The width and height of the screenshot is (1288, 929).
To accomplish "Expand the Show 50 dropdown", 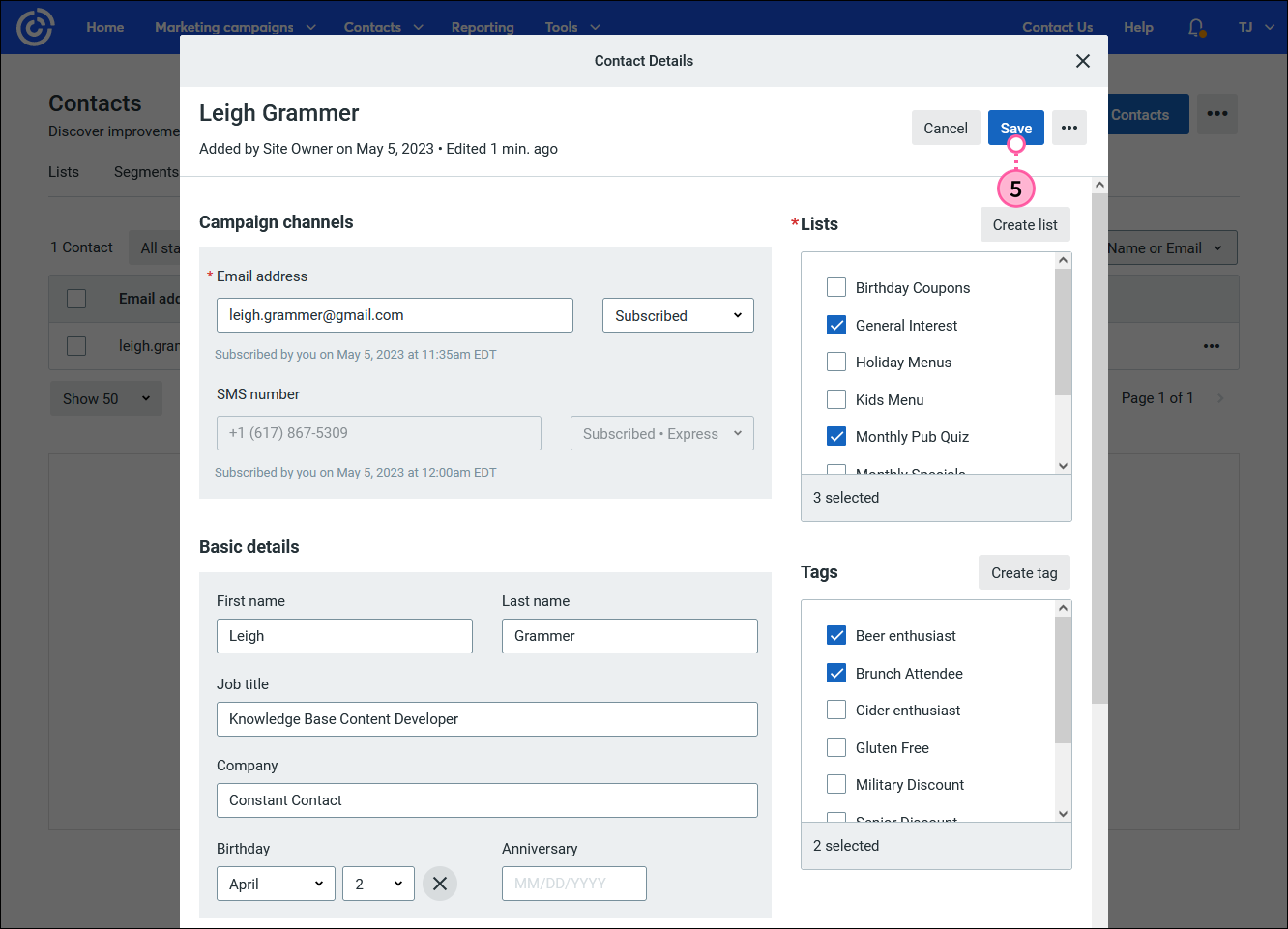I will tap(105, 397).
